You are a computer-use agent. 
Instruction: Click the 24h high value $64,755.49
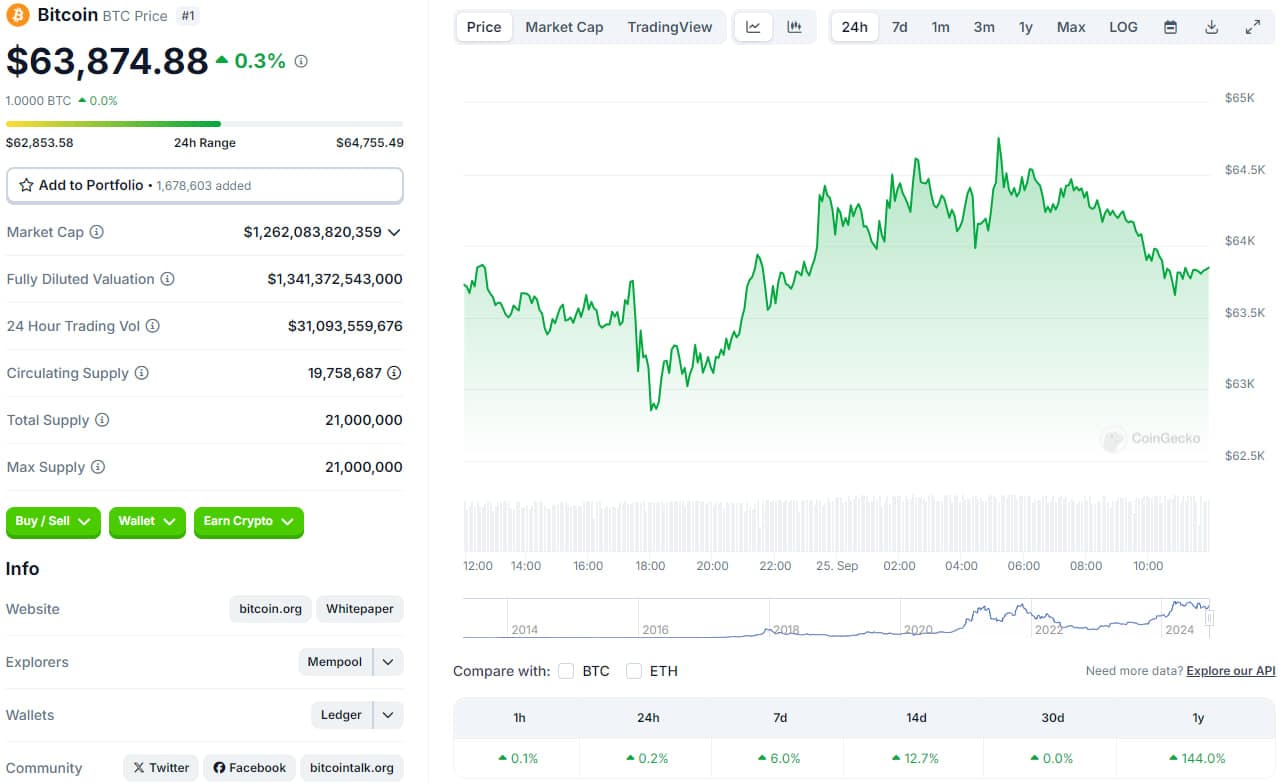tap(370, 143)
